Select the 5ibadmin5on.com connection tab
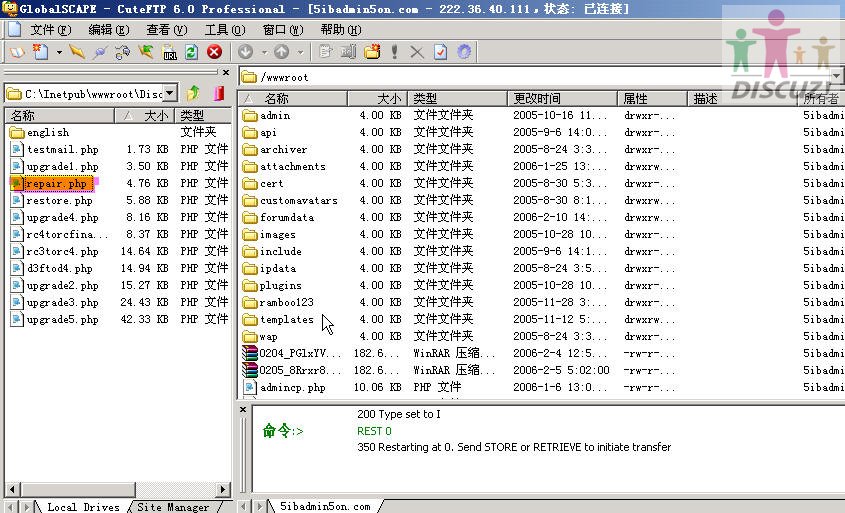This screenshot has height=513, width=845. 325,506
